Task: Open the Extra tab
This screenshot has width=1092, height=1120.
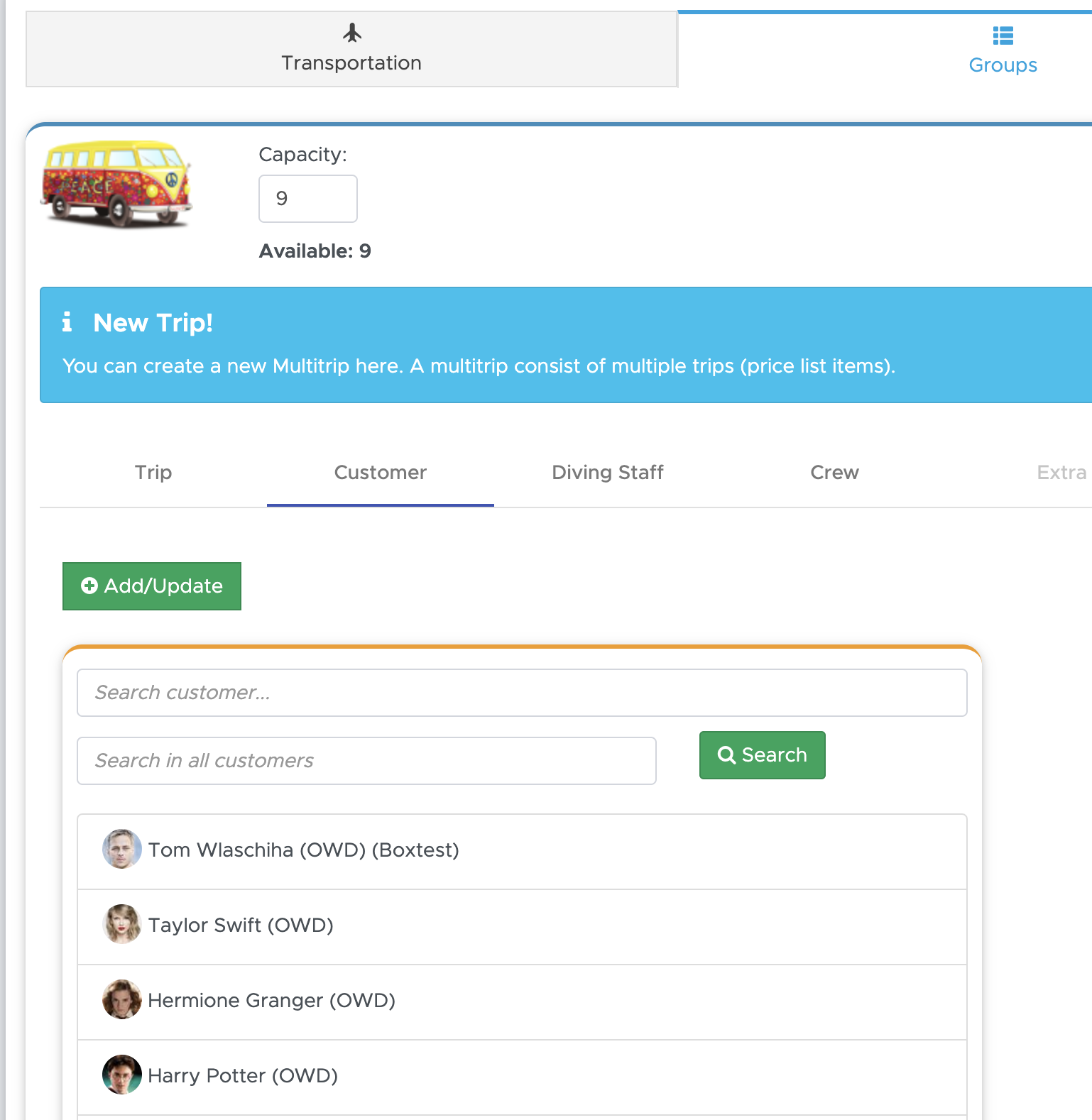Action: point(1061,473)
